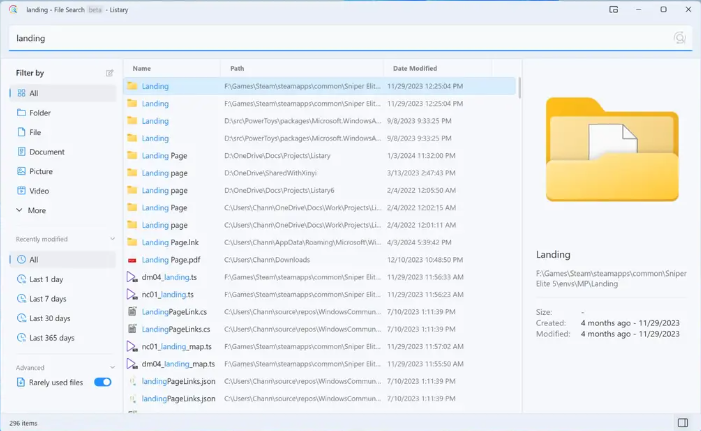Toggle the preview pane icon in the status bar
This screenshot has width=701, height=431.
[683, 423]
